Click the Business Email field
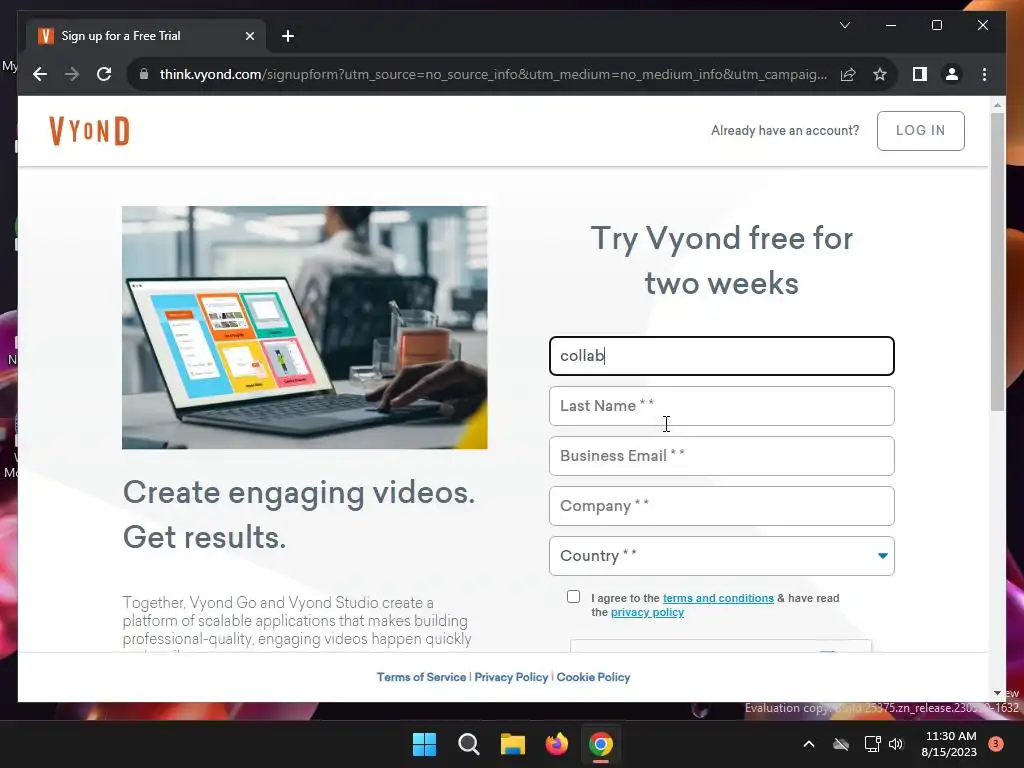Viewport: 1024px width, 768px height. pos(722,456)
